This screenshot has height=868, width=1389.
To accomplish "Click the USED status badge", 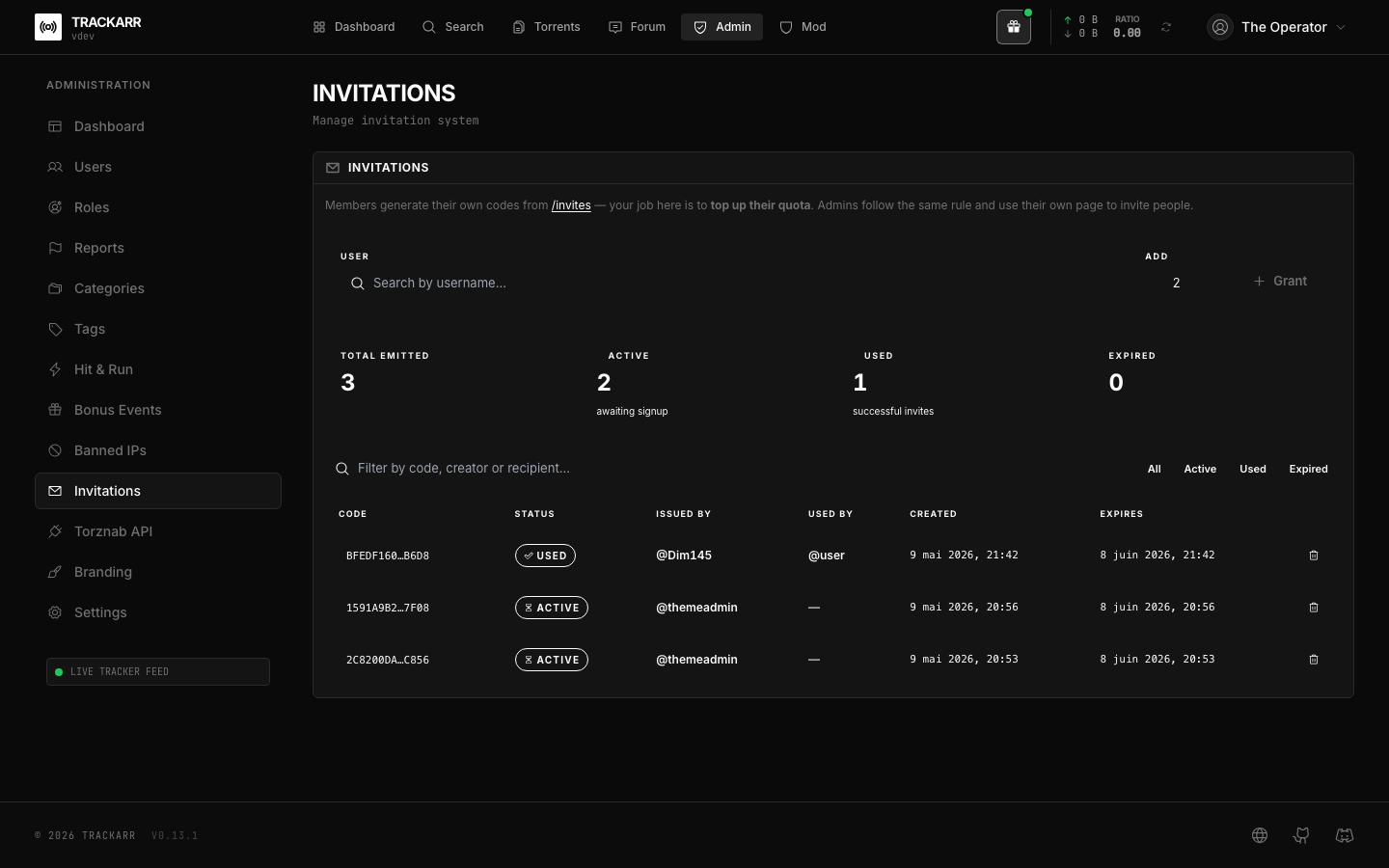I will (x=545, y=556).
